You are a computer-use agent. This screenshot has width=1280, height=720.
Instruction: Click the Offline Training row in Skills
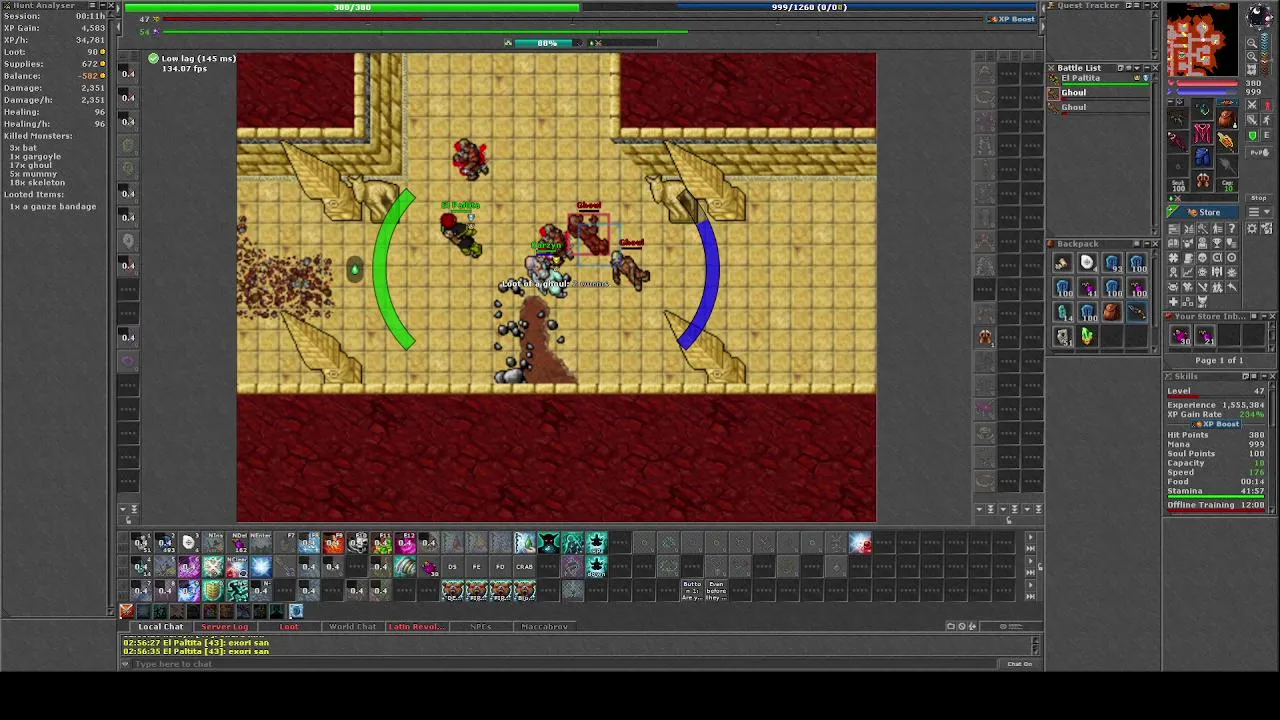1216,505
